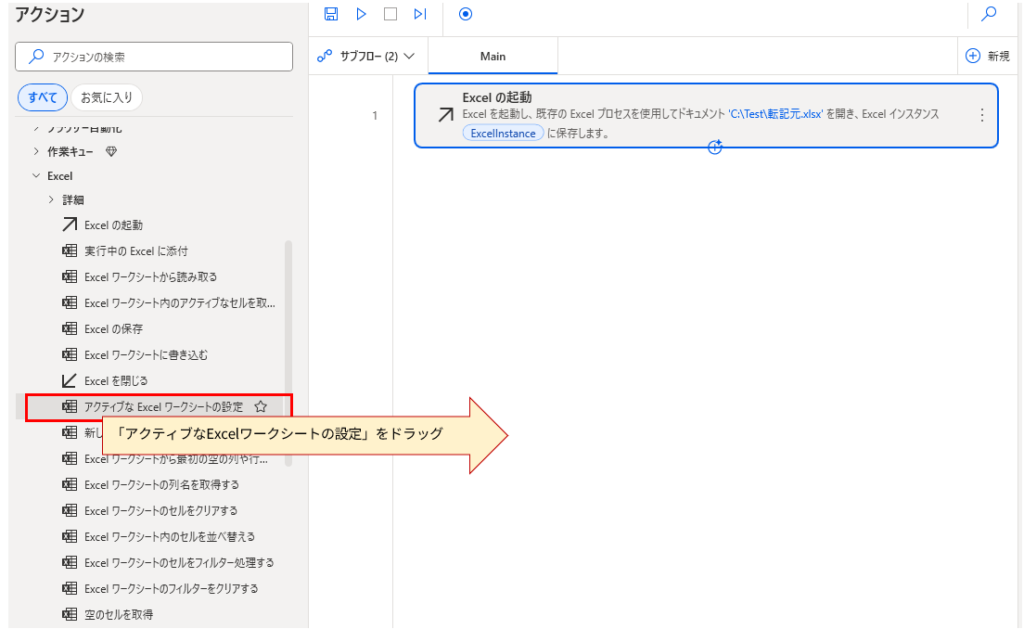The width and height of the screenshot is (1024, 629).
Task: Select the すべて filter pill
Action: coord(42,98)
